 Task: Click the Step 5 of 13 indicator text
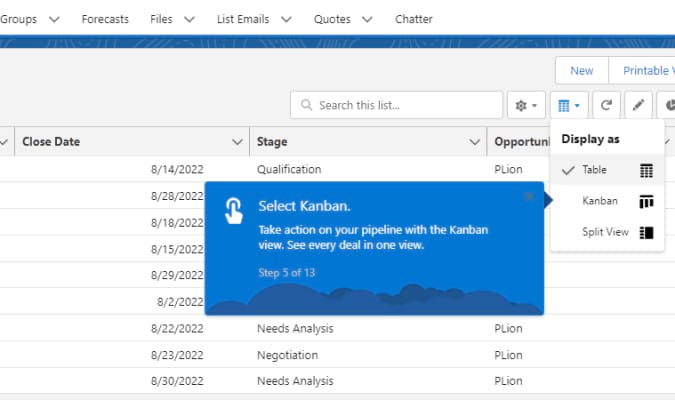coord(287,273)
